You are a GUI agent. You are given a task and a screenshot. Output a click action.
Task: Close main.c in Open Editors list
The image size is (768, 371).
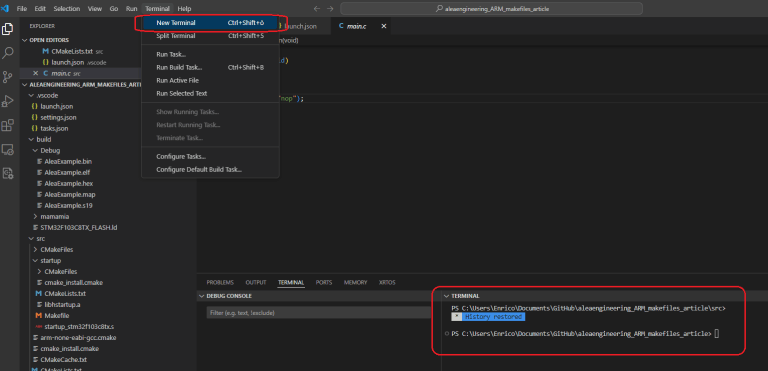tap(35, 73)
